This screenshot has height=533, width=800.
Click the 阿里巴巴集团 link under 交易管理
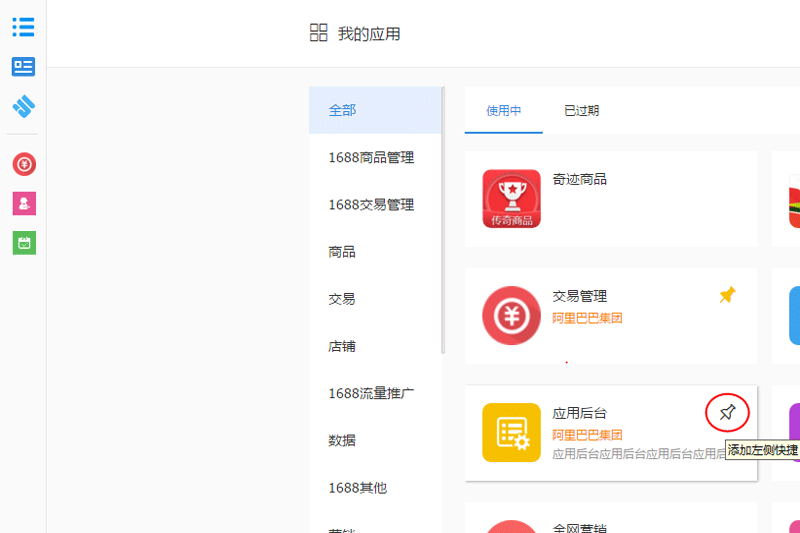(587, 318)
